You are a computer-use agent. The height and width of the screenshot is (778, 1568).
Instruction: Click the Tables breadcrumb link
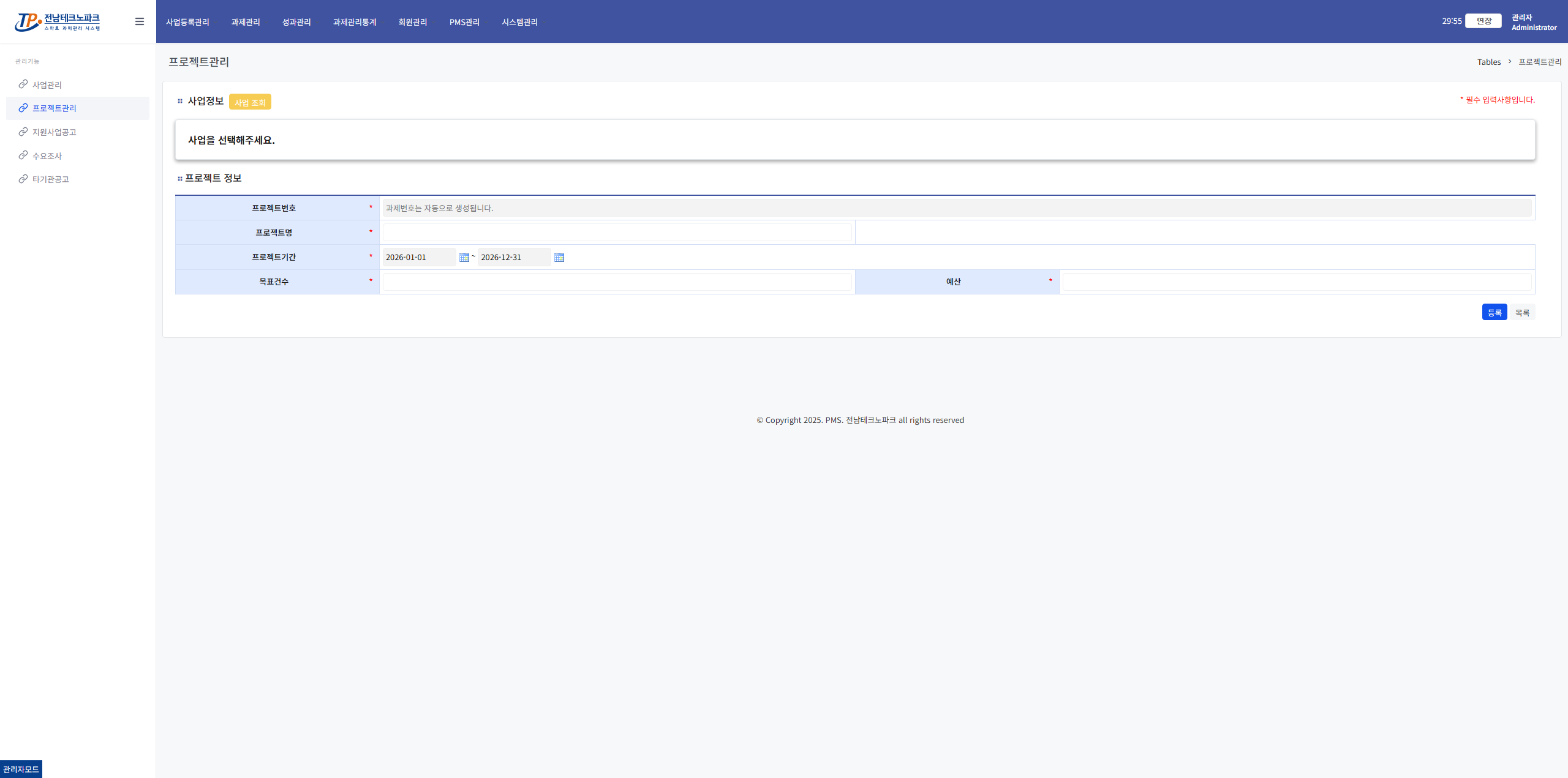pos(1489,62)
